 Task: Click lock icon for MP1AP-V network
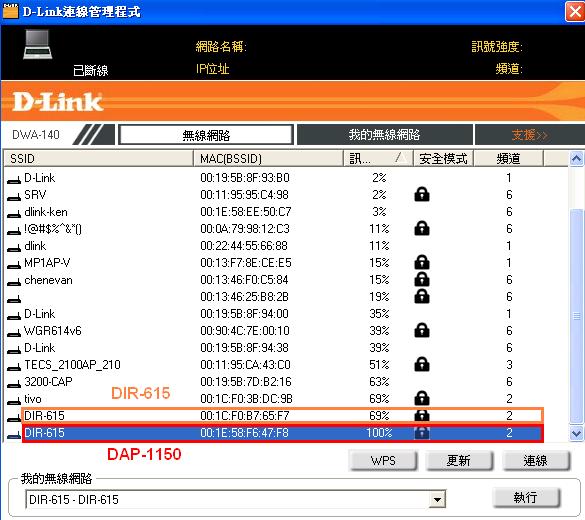(x=422, y=263)
